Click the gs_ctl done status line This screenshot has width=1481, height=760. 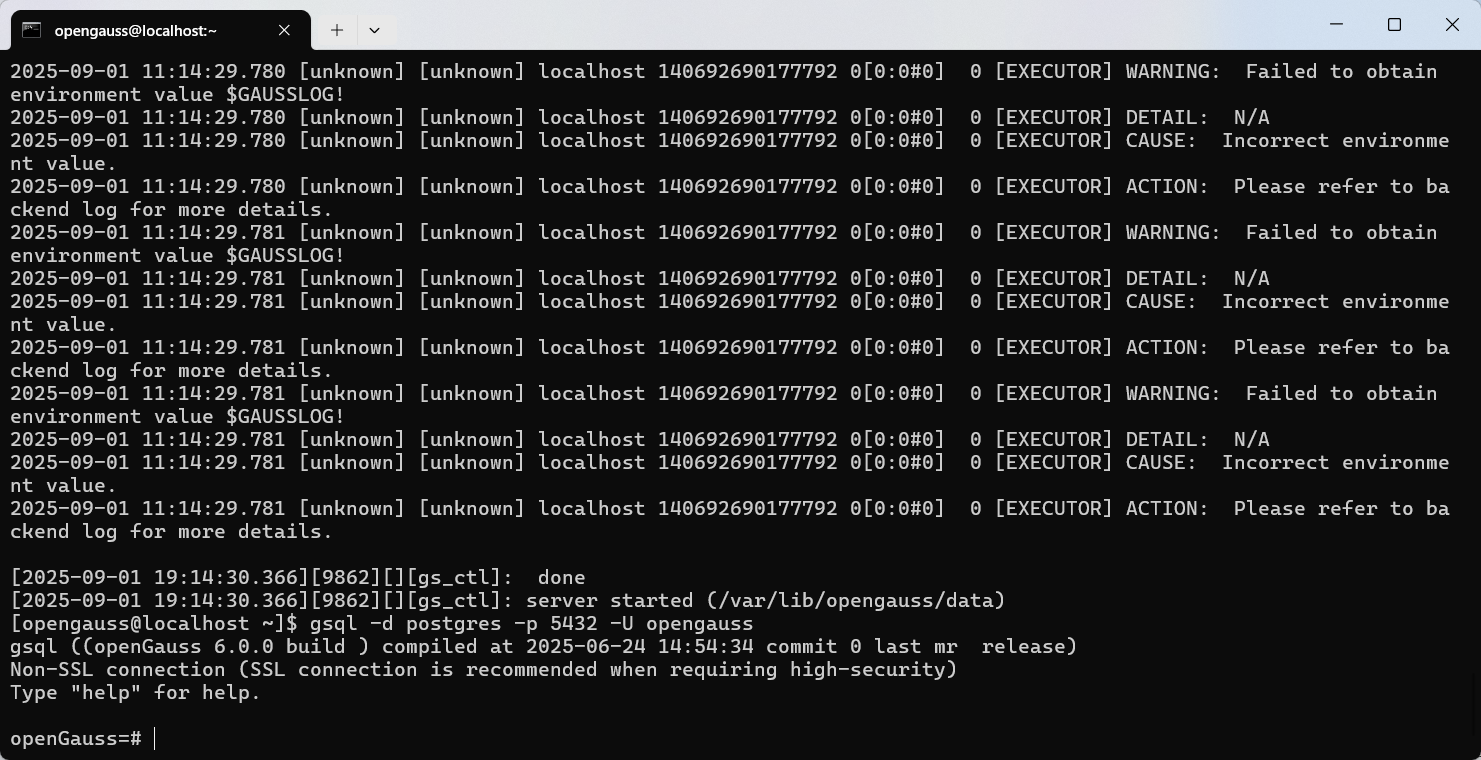pyautogui.click(x=298, y=577)
